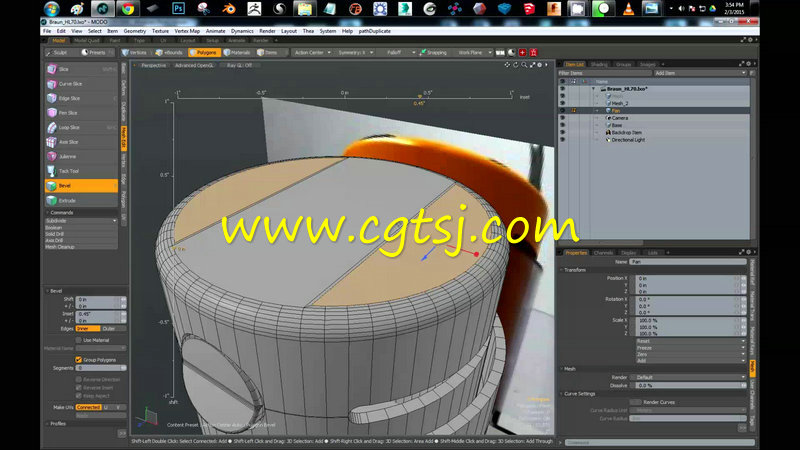Switch to Items selection mode
This screenshot has height=450, width=800.
[x=267, y=53]
